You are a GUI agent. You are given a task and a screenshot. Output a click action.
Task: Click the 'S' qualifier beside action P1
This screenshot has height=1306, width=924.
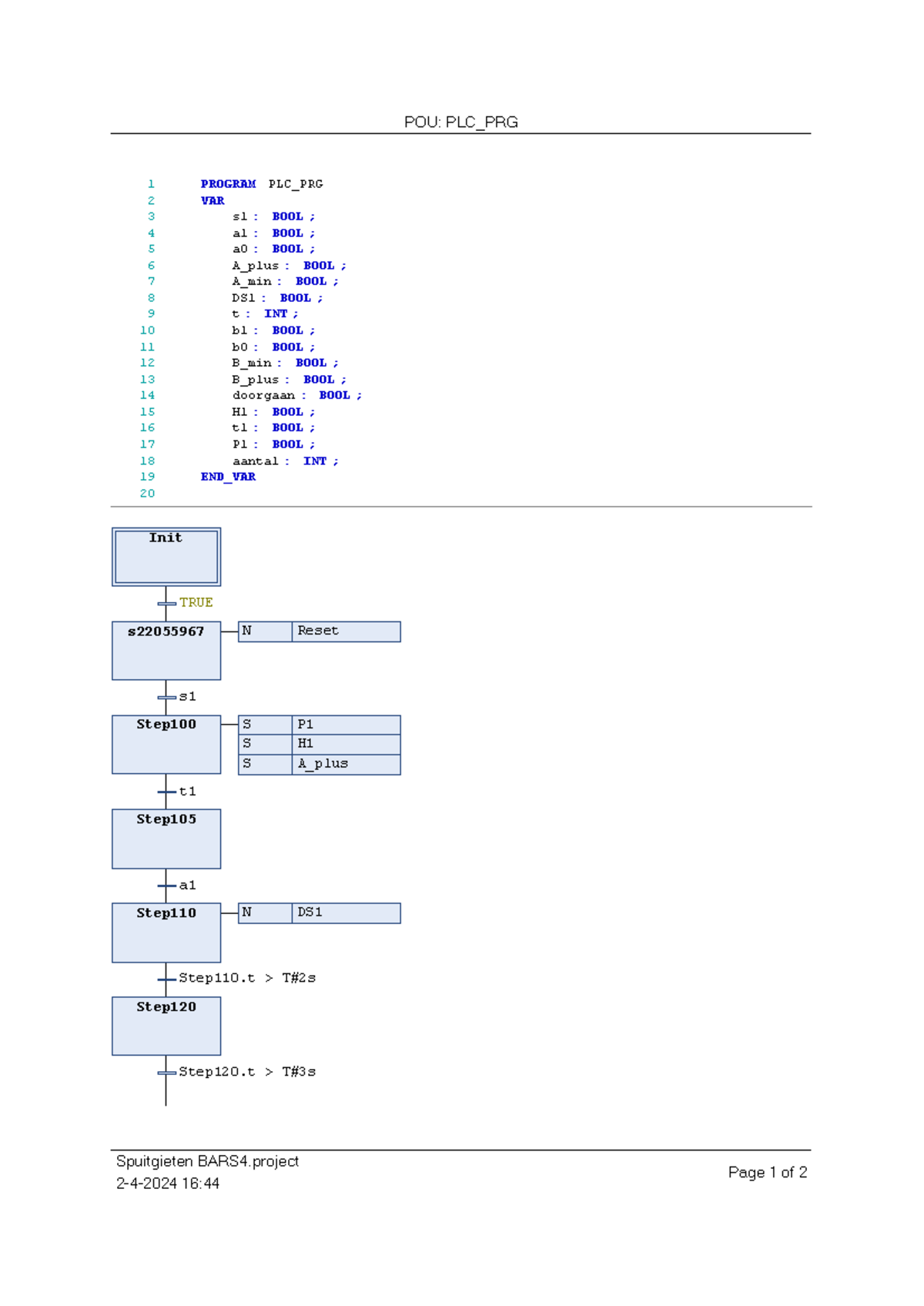(265, 725)
